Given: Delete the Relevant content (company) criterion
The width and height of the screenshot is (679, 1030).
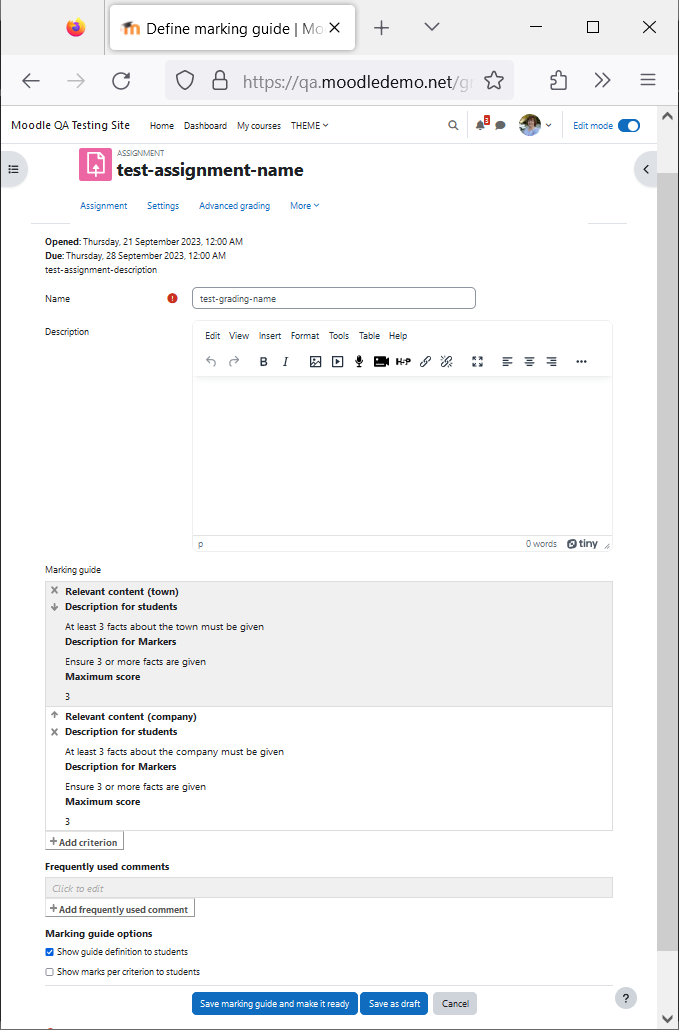Looking at the screenshot, I should pos(55,732).
